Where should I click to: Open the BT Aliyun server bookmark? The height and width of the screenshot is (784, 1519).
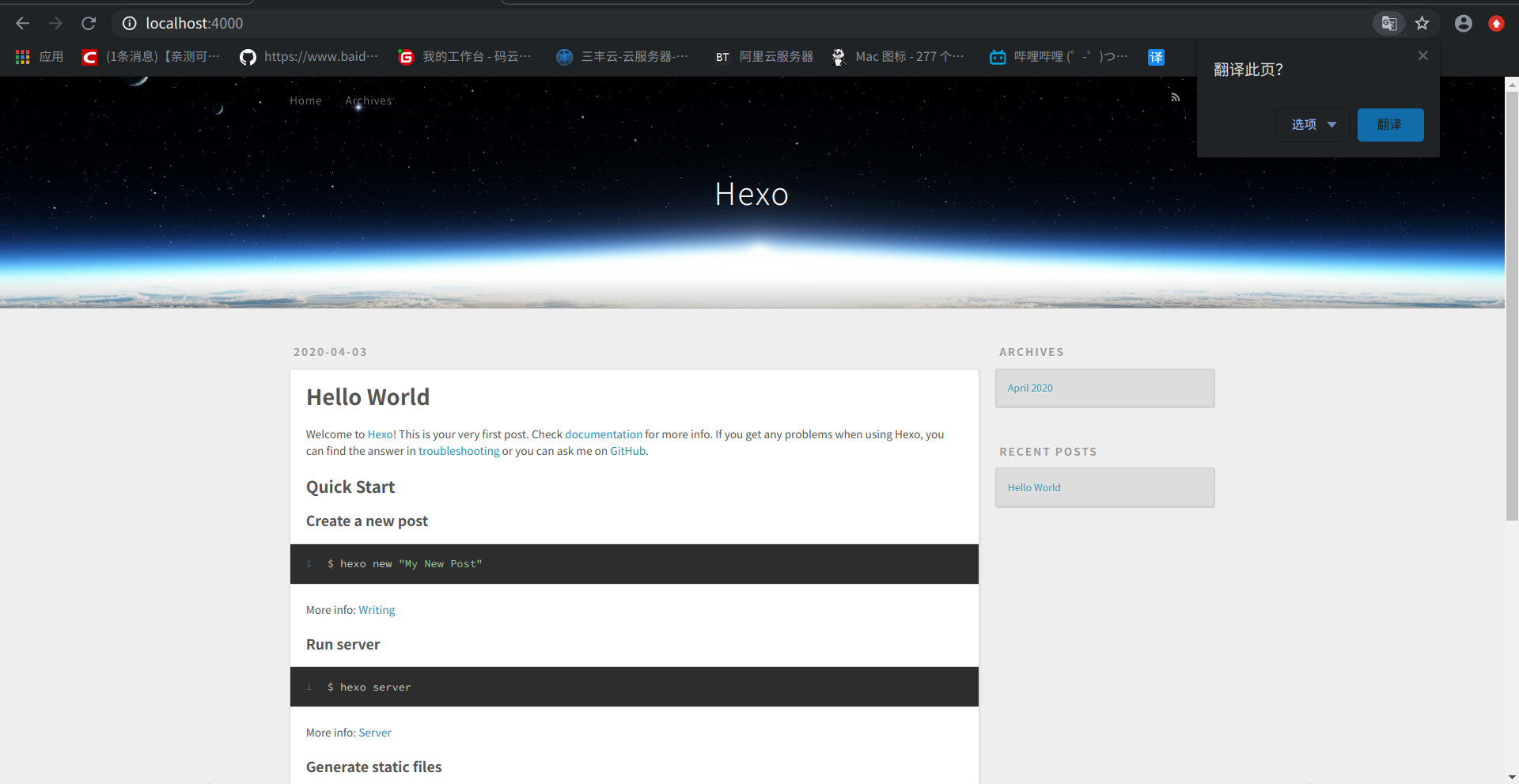point(764,57)
